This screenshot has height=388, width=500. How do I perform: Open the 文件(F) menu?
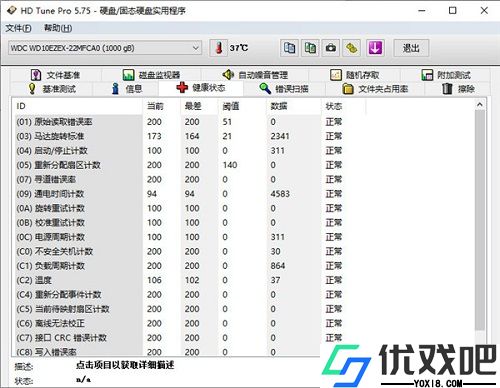tap(18, 28)
